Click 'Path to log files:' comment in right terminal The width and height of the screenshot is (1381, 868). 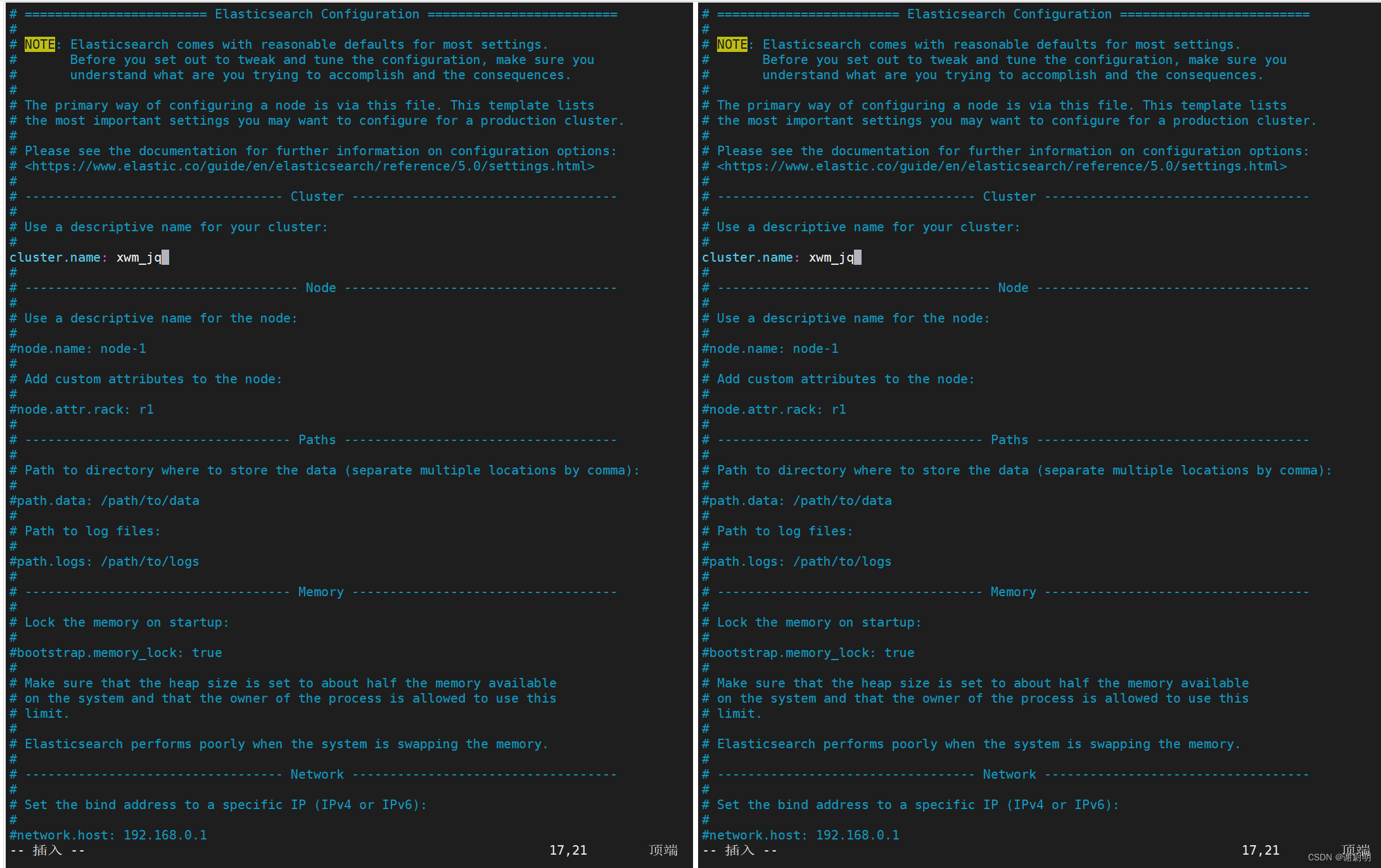pyautogui.click(x=786, y=531)
